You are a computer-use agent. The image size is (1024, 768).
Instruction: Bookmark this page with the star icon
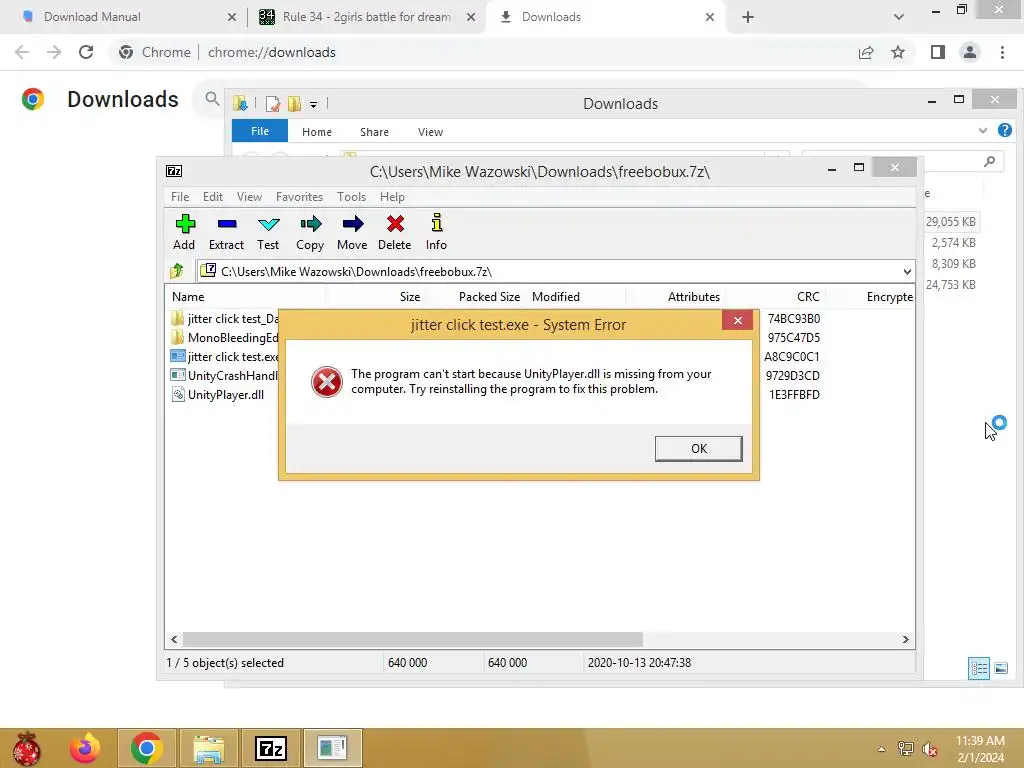(x=898, y=52)
